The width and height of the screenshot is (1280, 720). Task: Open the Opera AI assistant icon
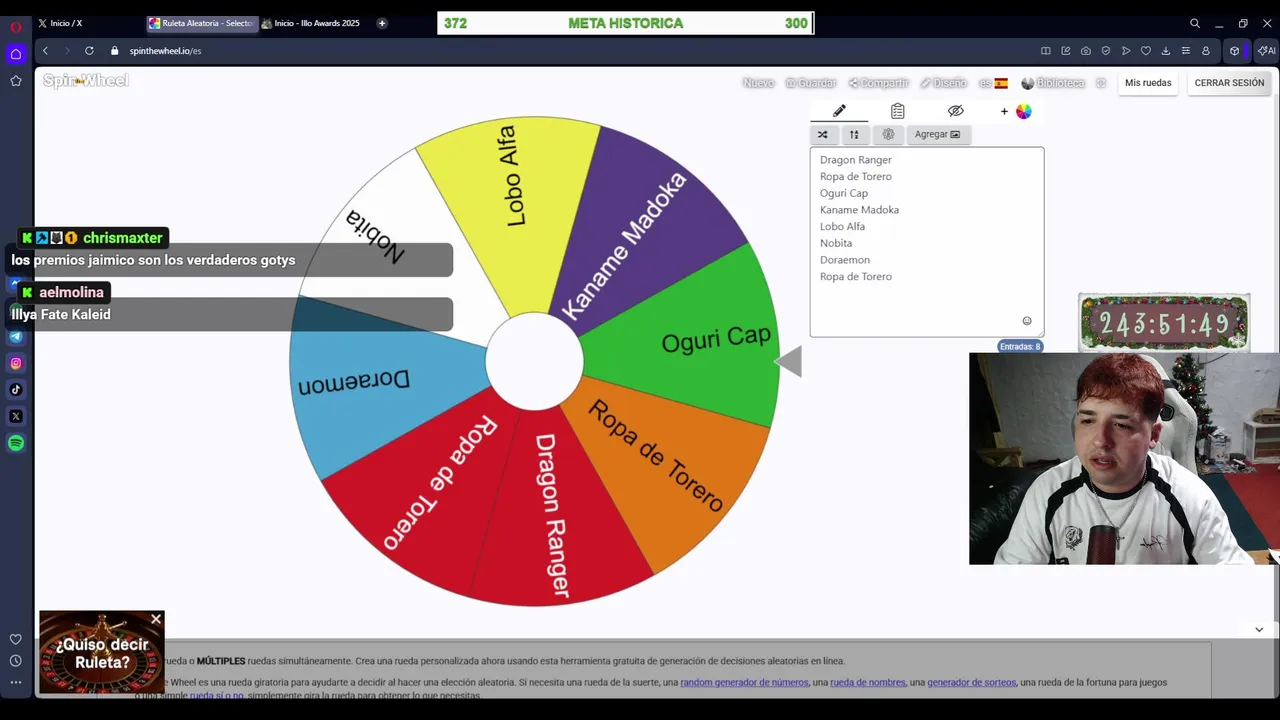pyautogui.click(x=1267, y=51)
